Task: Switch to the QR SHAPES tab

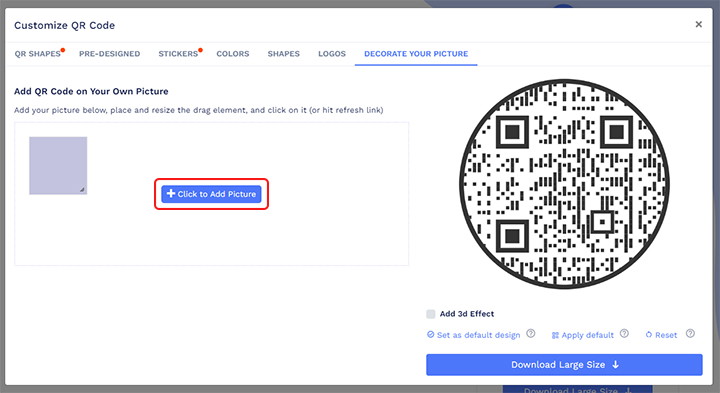Action: click(x=39, y=54)
